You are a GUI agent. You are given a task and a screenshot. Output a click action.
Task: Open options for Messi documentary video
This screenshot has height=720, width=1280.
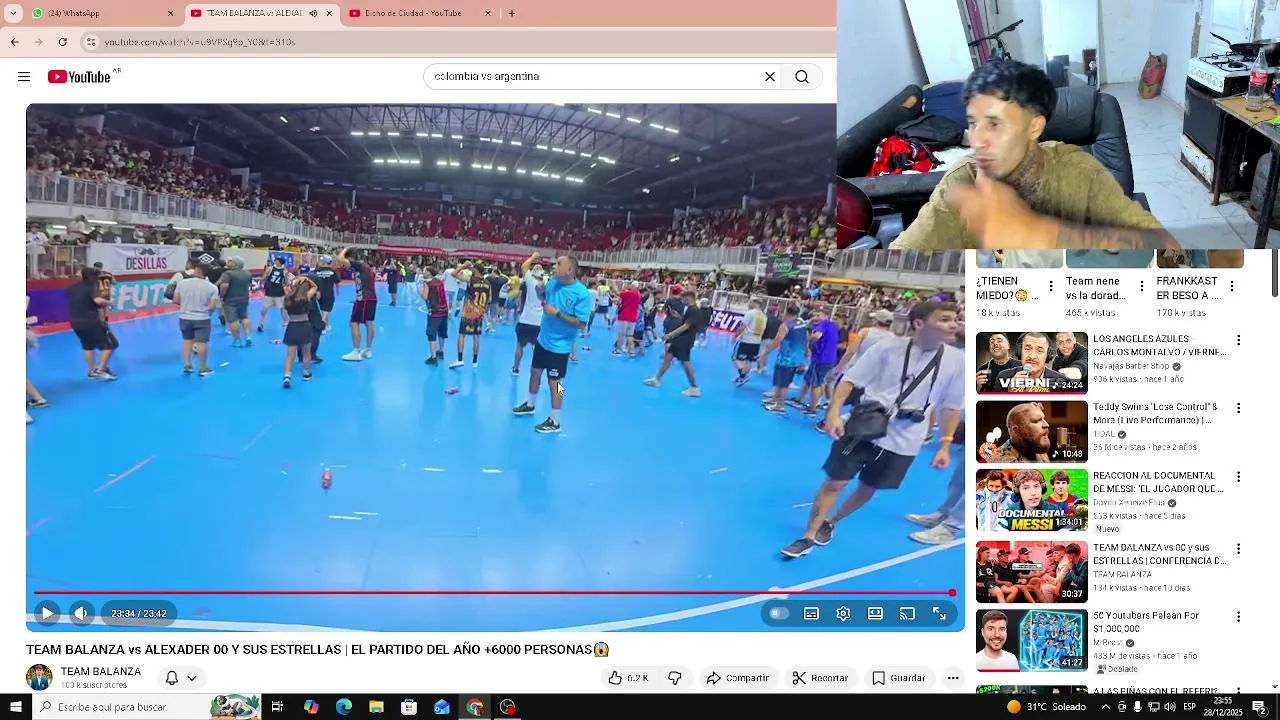(1238, 477)
